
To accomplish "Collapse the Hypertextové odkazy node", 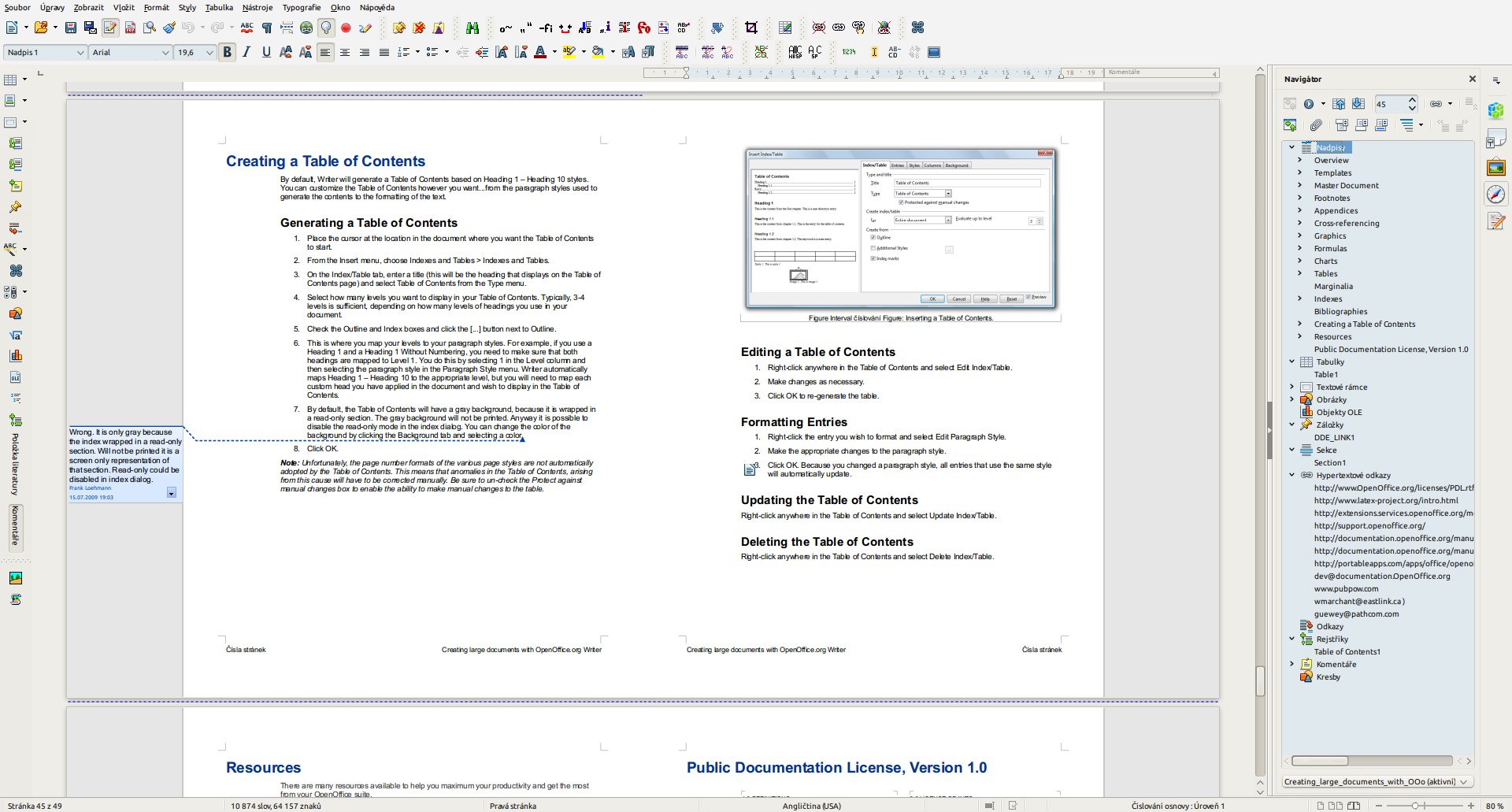I will (x=1291, y=475).
